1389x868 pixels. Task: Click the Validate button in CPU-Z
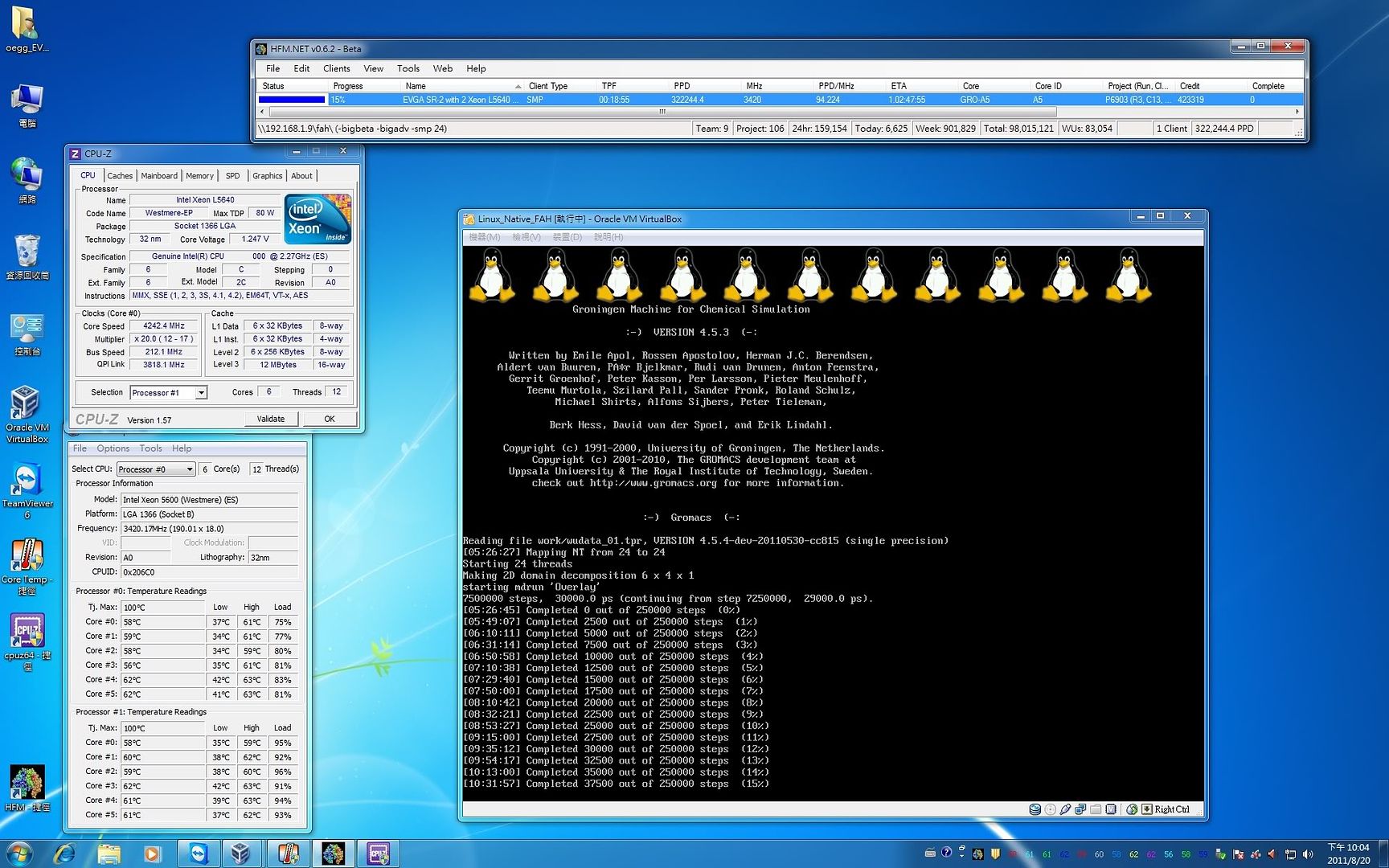[x=271, y=419]
